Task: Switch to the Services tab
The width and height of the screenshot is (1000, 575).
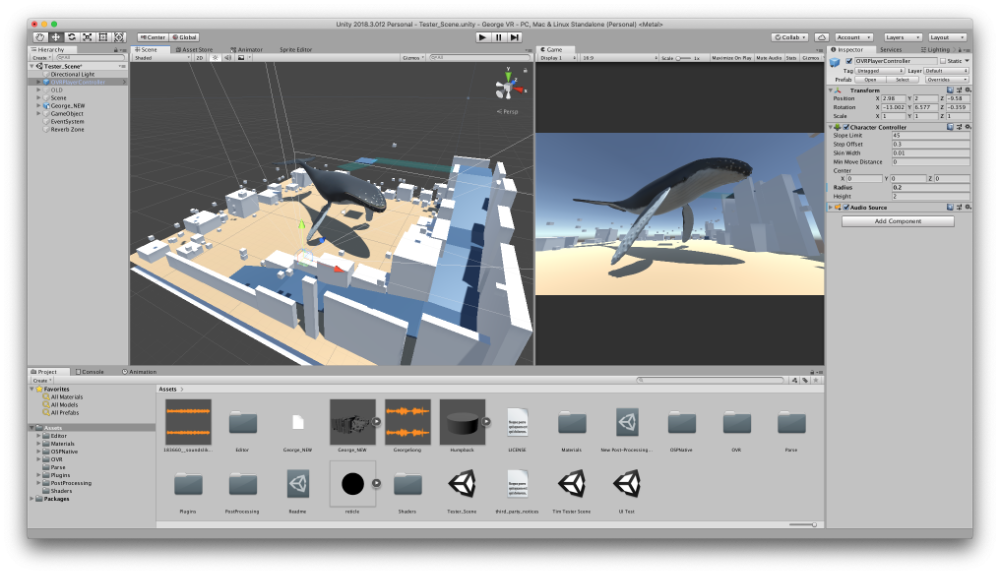Action: pyautogui.click(x=891, y=49)
